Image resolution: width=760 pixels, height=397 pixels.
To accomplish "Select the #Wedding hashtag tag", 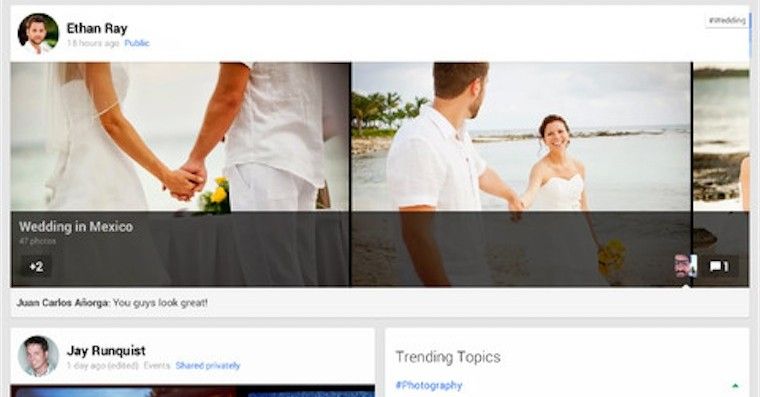I will pos(727,20).
